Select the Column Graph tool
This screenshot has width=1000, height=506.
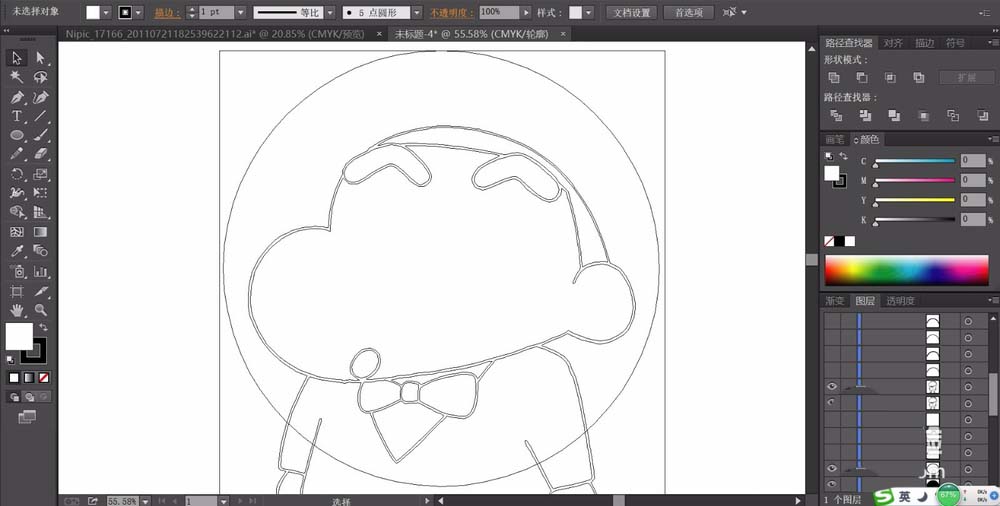(x=40, y=271)
